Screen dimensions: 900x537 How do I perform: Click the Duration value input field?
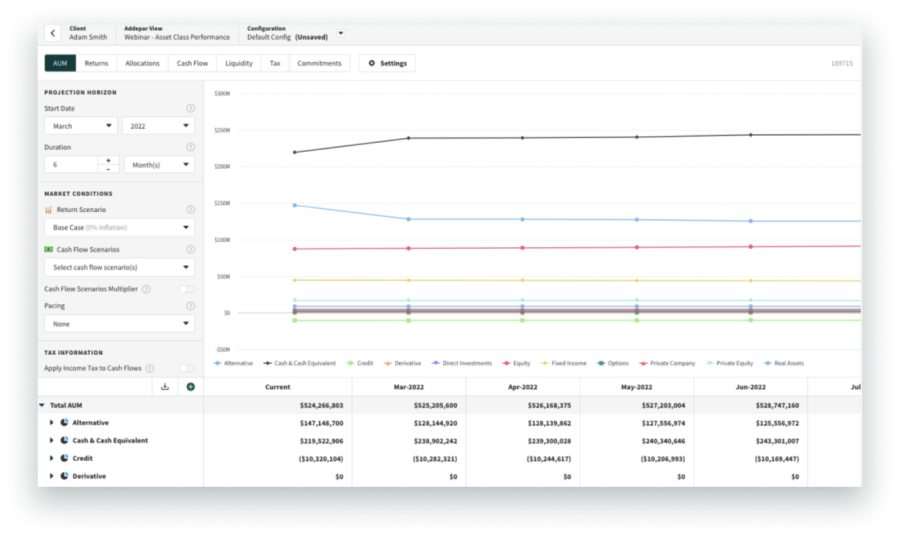[70, 164]
